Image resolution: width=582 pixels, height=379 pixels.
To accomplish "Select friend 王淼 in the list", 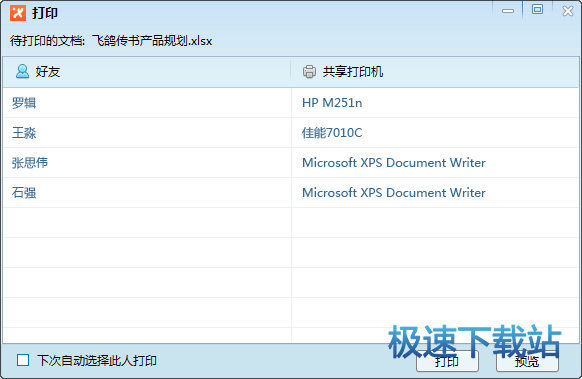I will [x=24, y=133].
